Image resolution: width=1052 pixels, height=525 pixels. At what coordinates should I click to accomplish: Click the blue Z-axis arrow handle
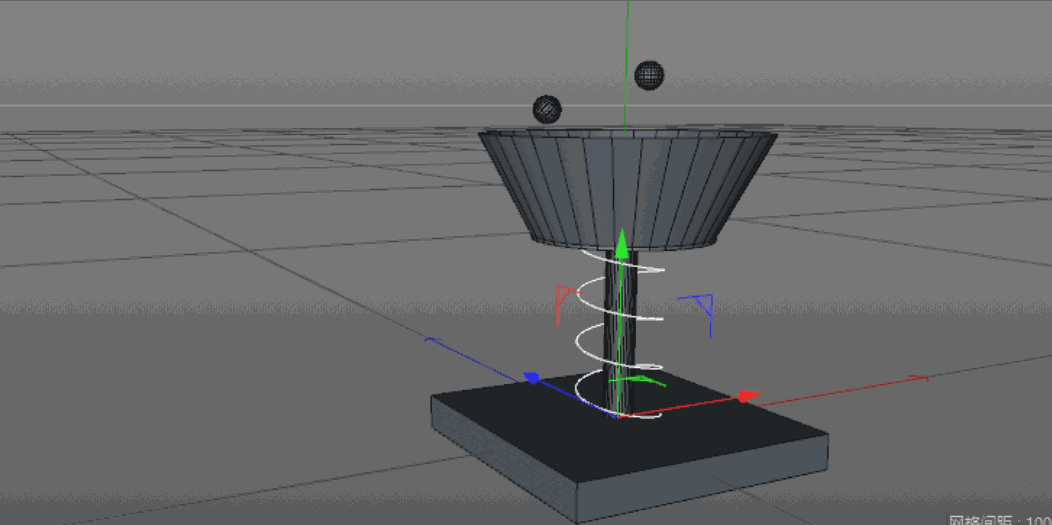point(532,378)
